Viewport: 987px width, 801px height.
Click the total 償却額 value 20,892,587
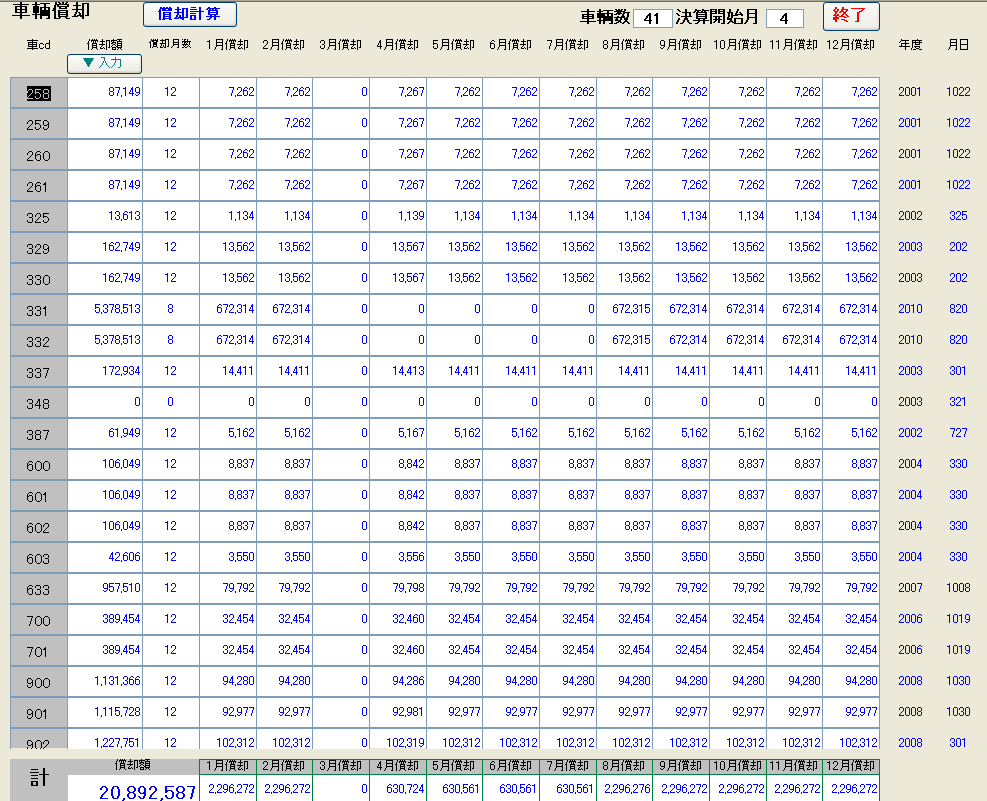point(132,792)
